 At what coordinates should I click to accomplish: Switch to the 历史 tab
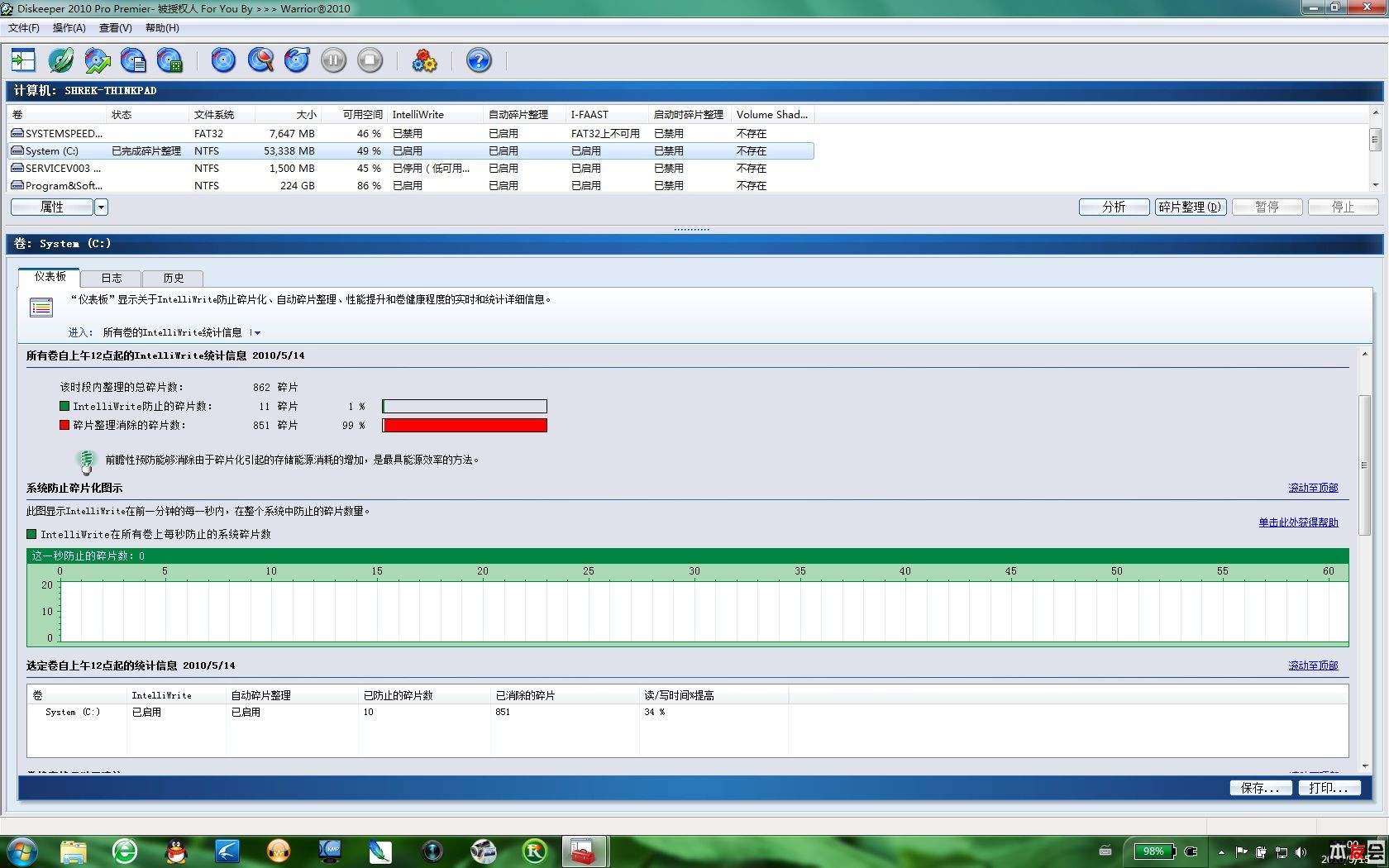[x=173, y=279]
